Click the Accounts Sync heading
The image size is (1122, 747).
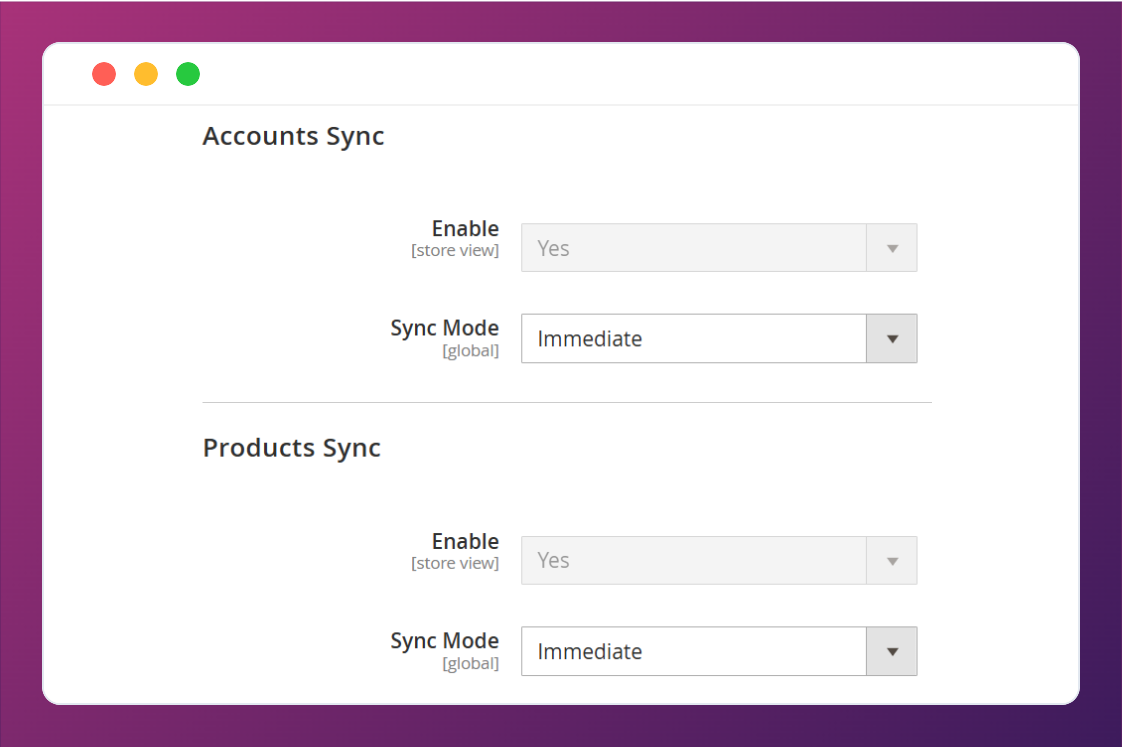pos(293,137)
